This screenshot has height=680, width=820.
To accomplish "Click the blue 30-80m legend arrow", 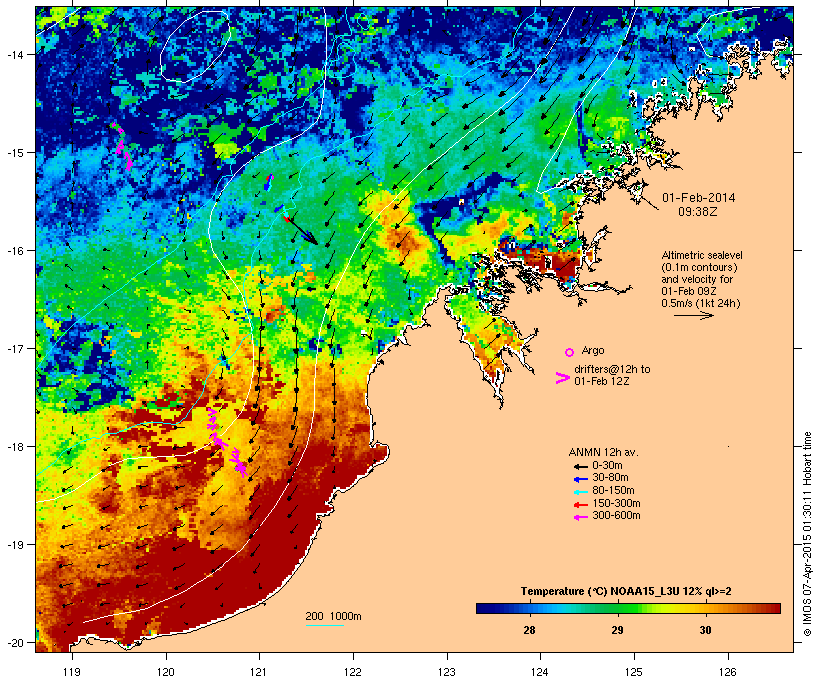I will pos(580,479).
